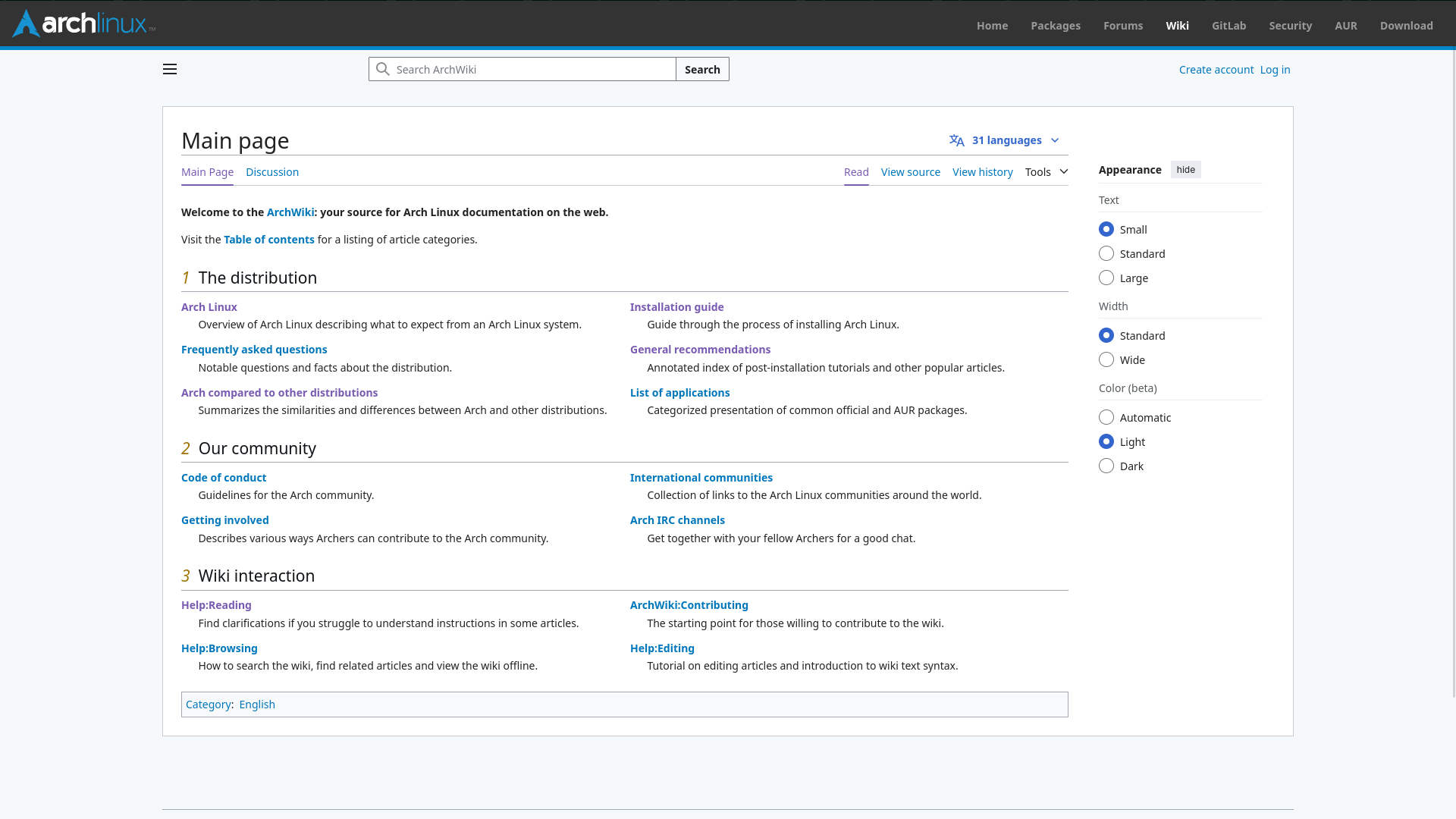
Task: Select Dark color mode
Action: (x=1106, y=466)
